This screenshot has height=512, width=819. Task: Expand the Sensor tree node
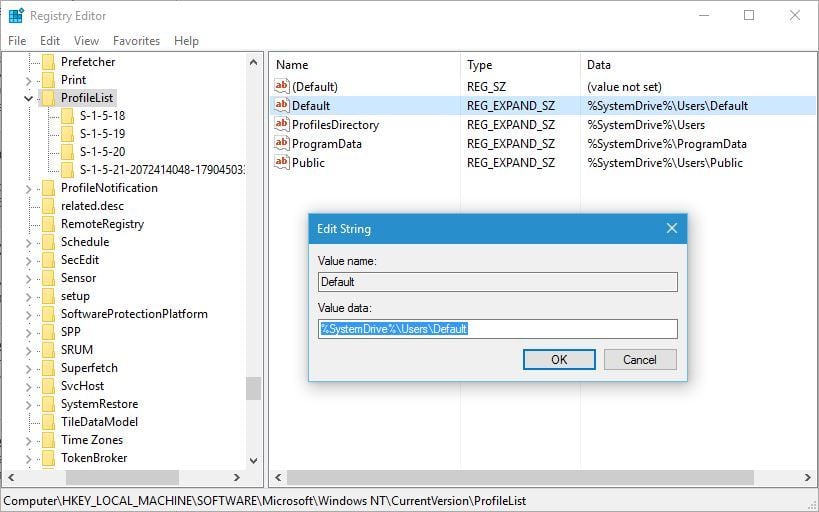28,278
